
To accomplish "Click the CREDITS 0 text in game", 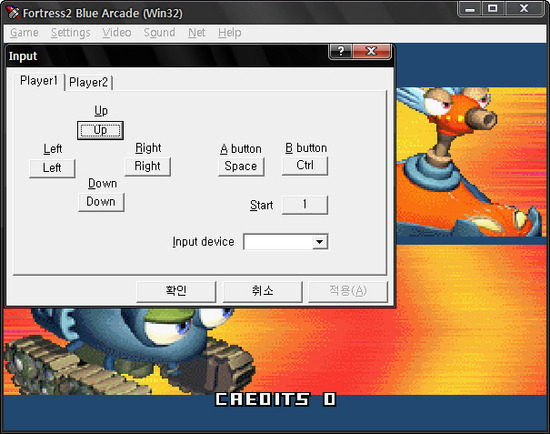I will click(x=276, y=399).
